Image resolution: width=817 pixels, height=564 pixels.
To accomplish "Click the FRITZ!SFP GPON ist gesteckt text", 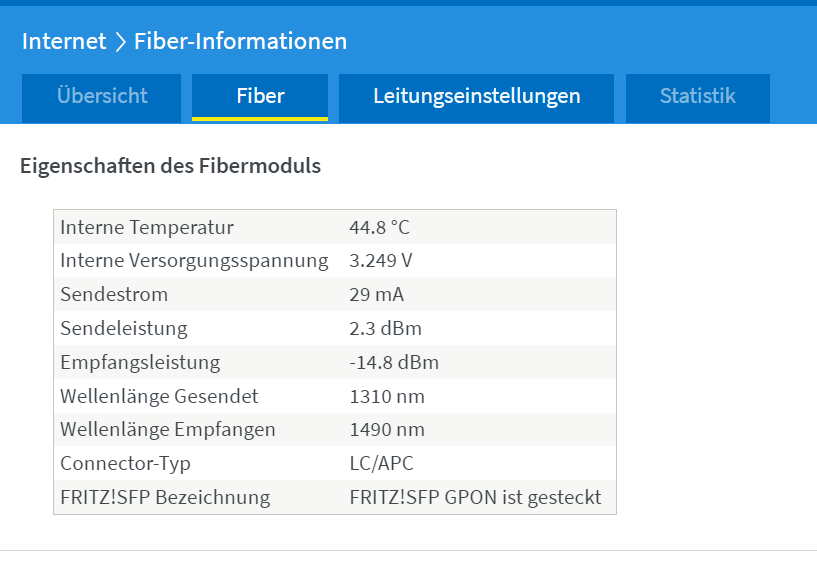I will click(x=475, y=498).
